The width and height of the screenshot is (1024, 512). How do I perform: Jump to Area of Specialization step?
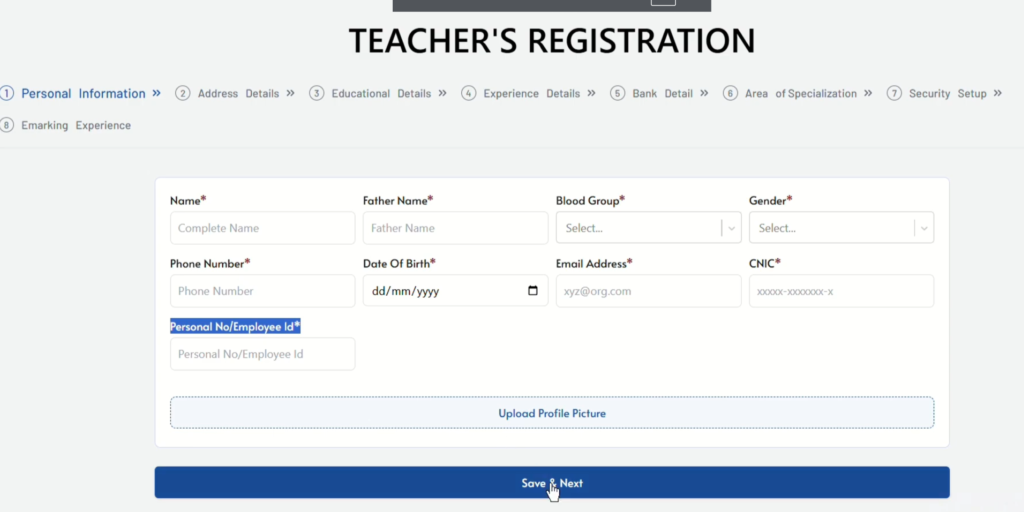[x=799, y=94]
